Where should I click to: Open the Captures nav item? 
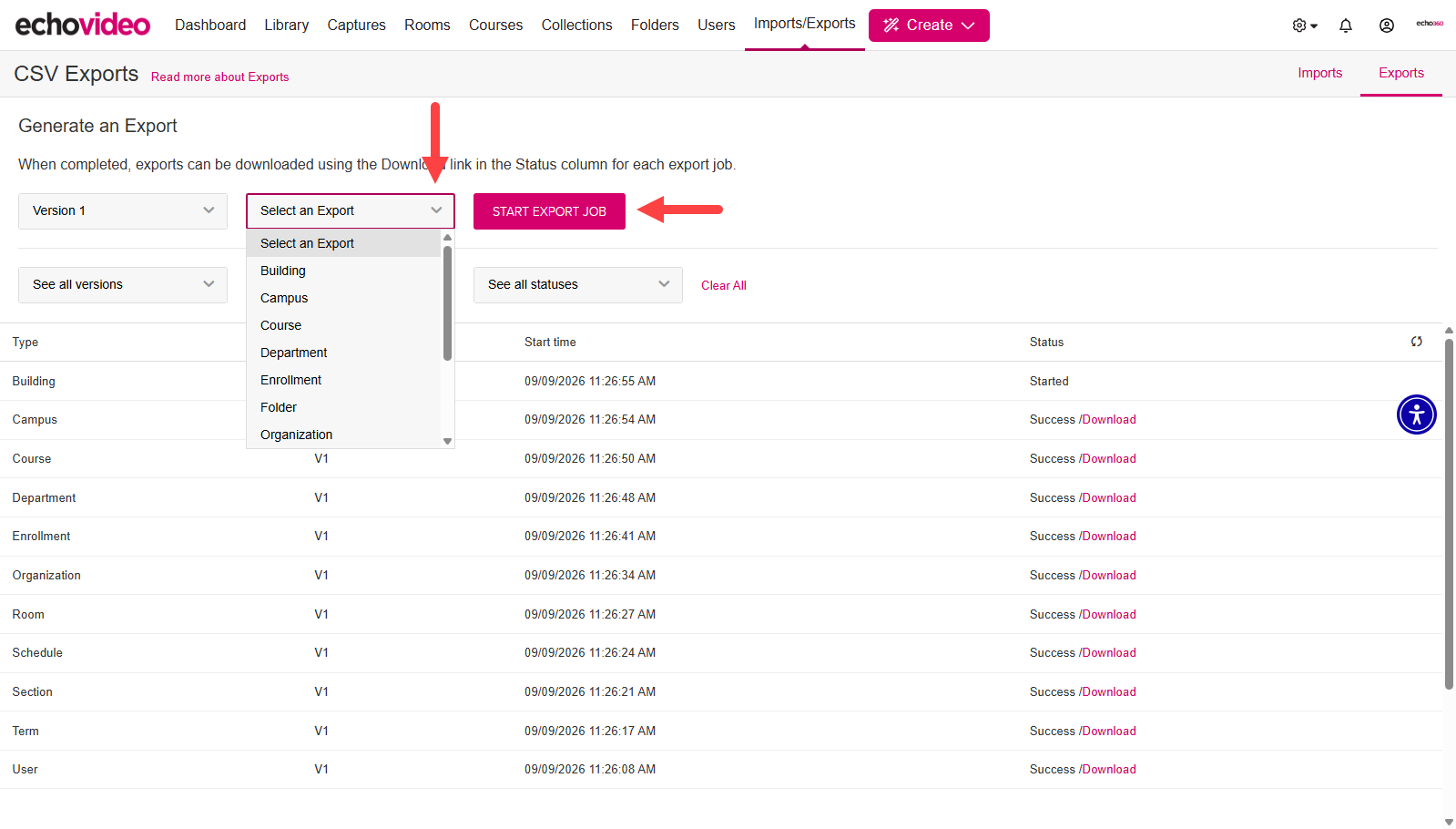pyautogui.click(x=357, y=26)
